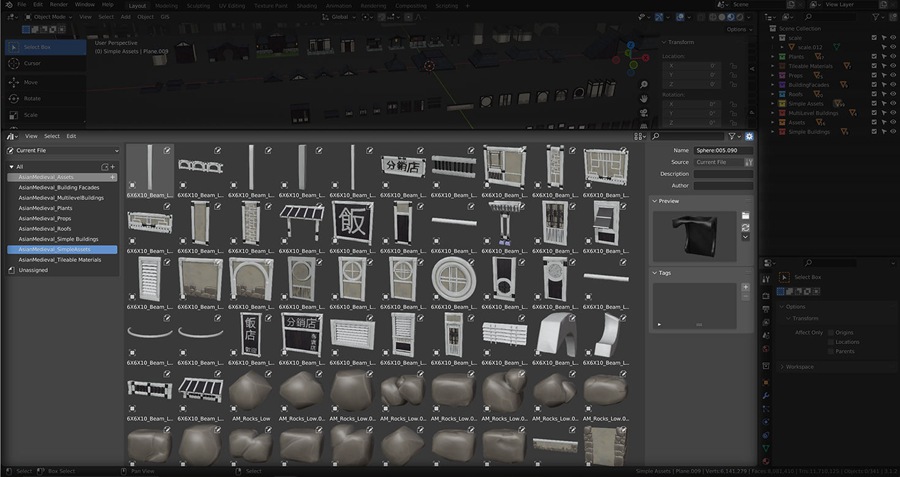The image size is (900, 477).
Task: Toggle Origins checkbox under Affect Only
Action: click(x=831, y=332)
